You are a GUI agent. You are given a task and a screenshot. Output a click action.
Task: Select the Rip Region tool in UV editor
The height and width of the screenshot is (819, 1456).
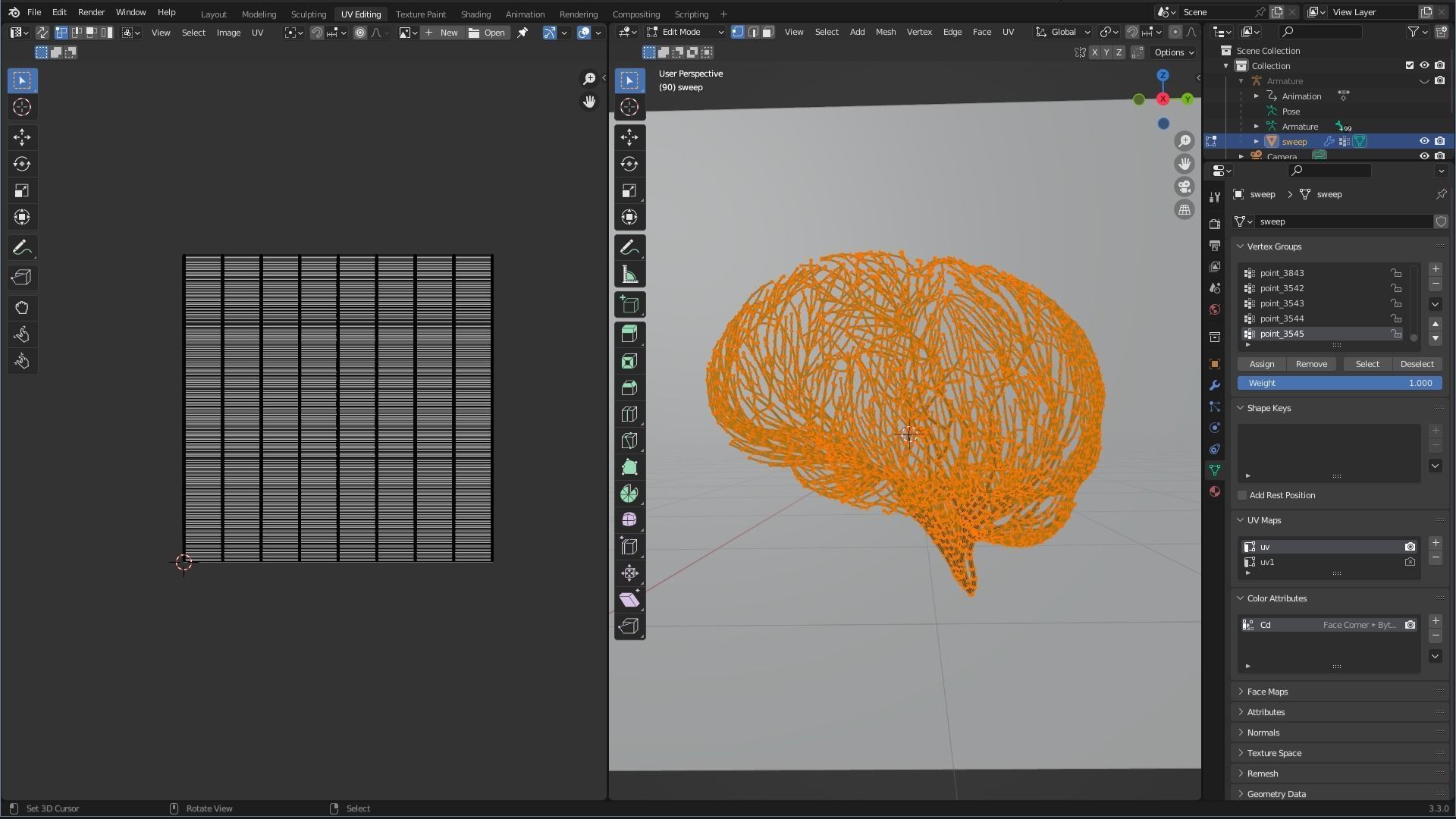22,278
